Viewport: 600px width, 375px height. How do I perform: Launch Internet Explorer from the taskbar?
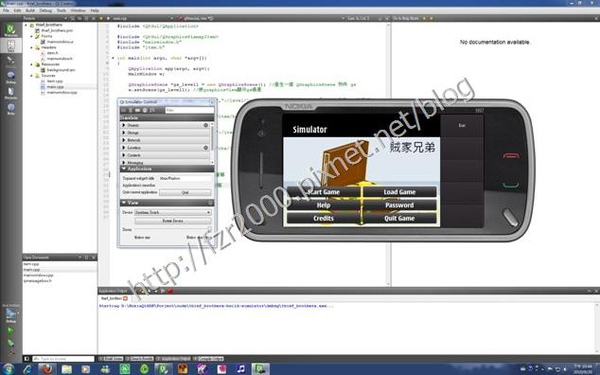click(28, 369)
